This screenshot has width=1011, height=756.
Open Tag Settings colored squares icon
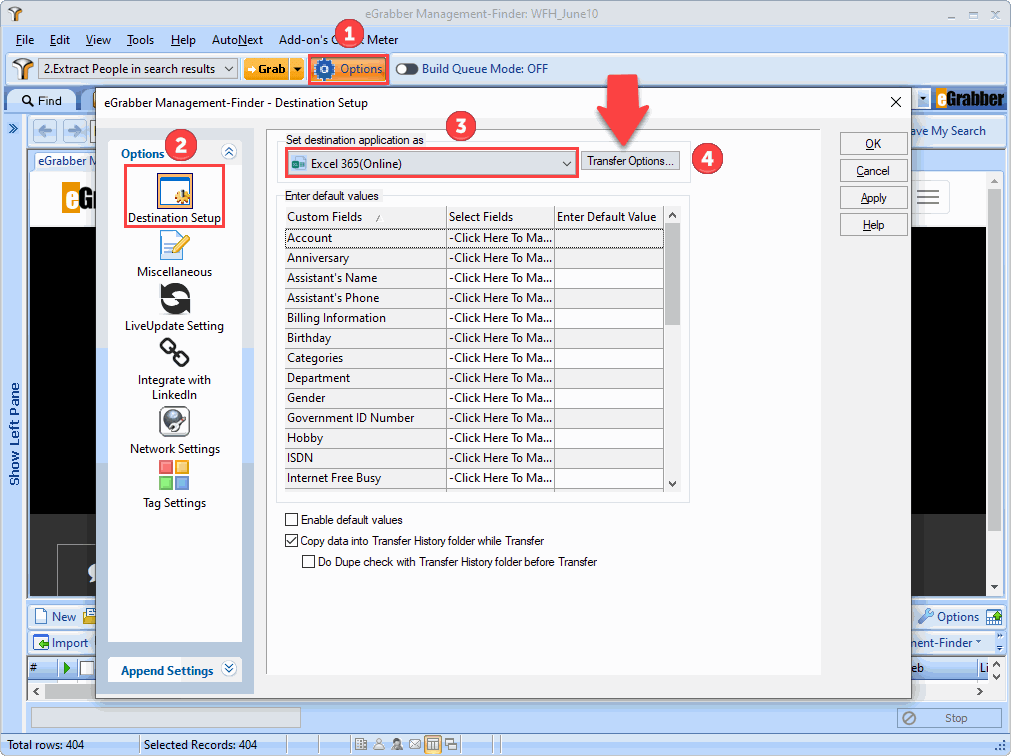pyautogui.click(x=174, y=475)
